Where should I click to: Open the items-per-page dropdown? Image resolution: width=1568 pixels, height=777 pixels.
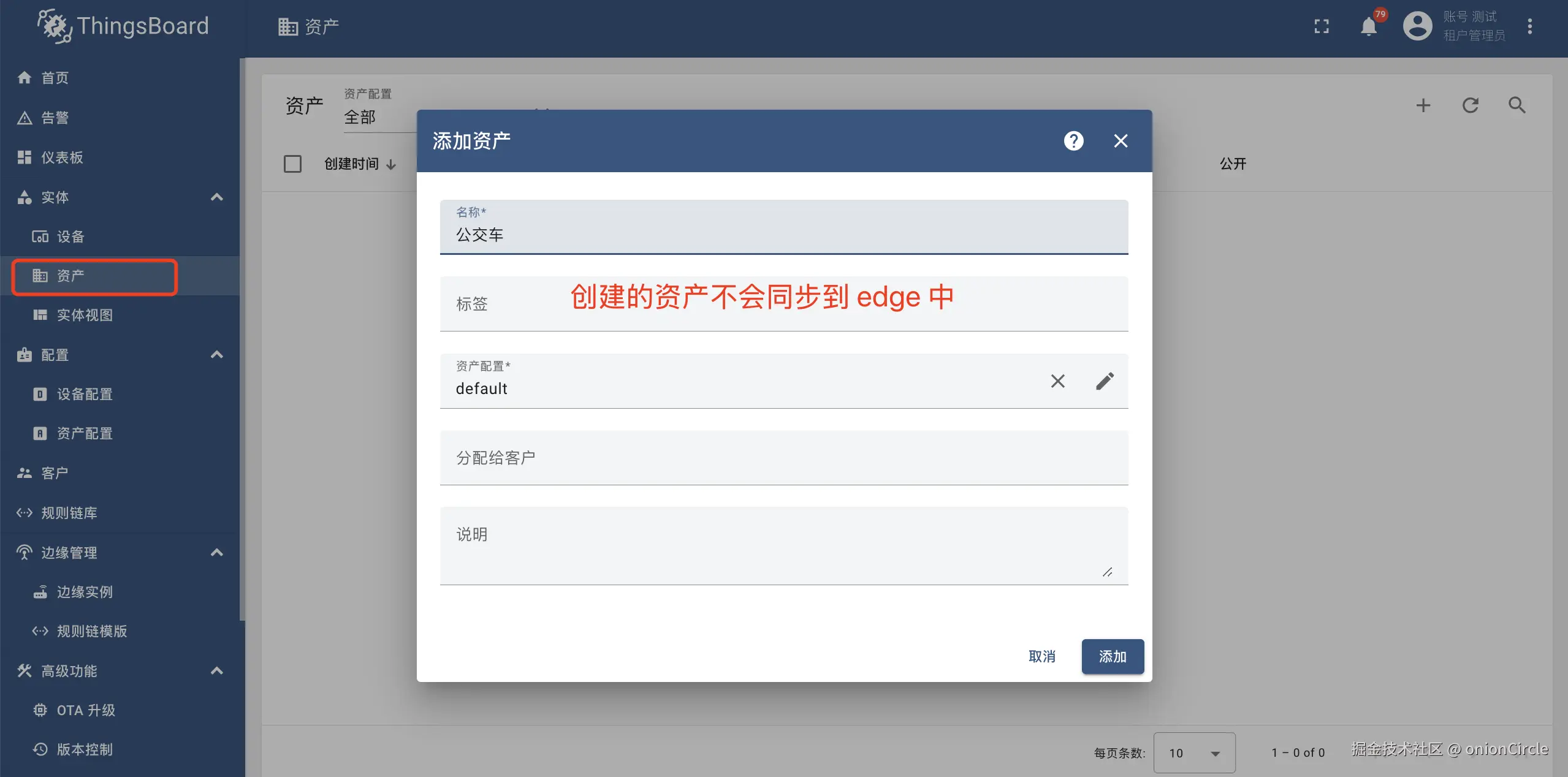[1194, 753]
